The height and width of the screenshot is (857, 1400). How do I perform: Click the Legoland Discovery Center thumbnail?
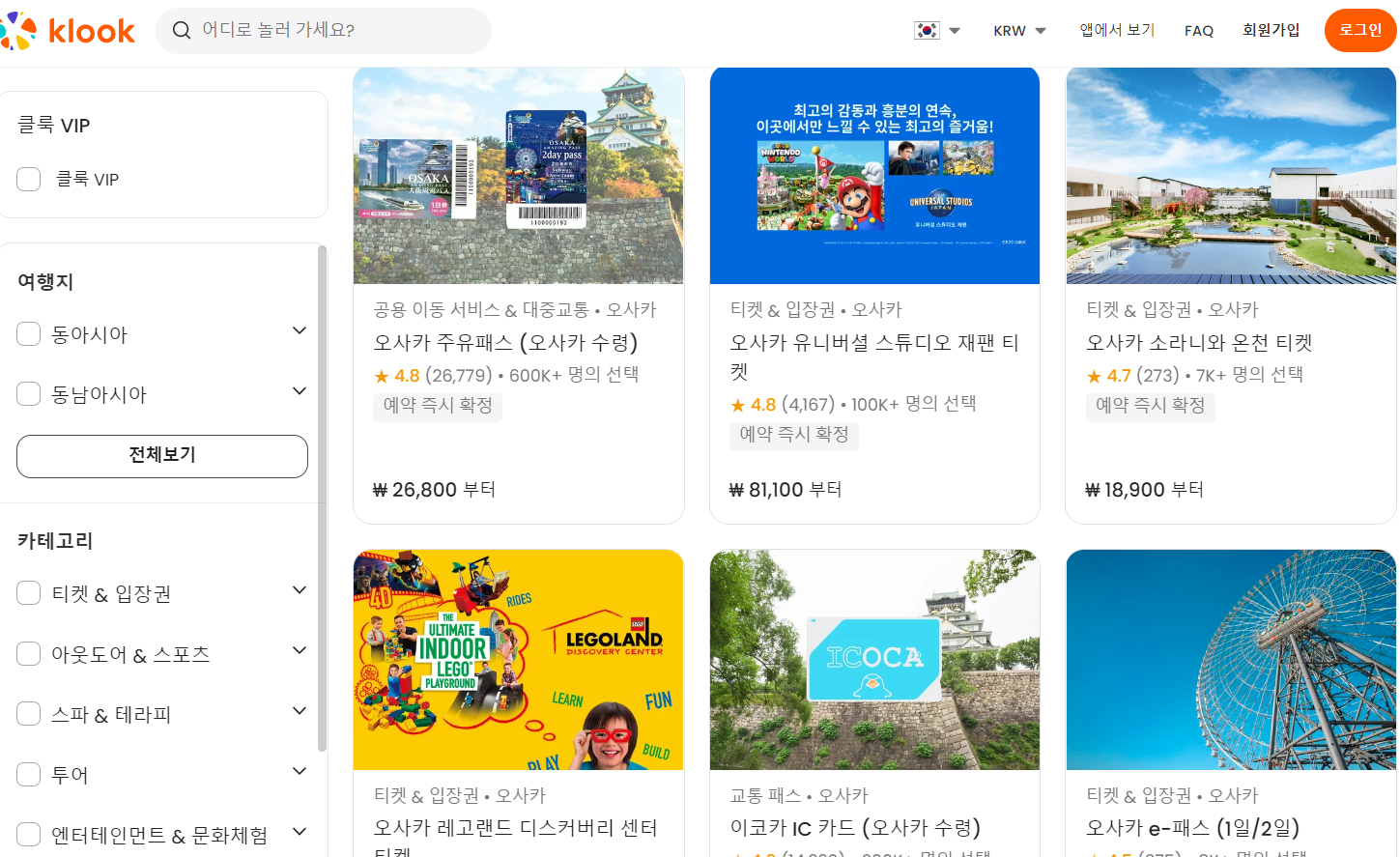coord(519,660)
